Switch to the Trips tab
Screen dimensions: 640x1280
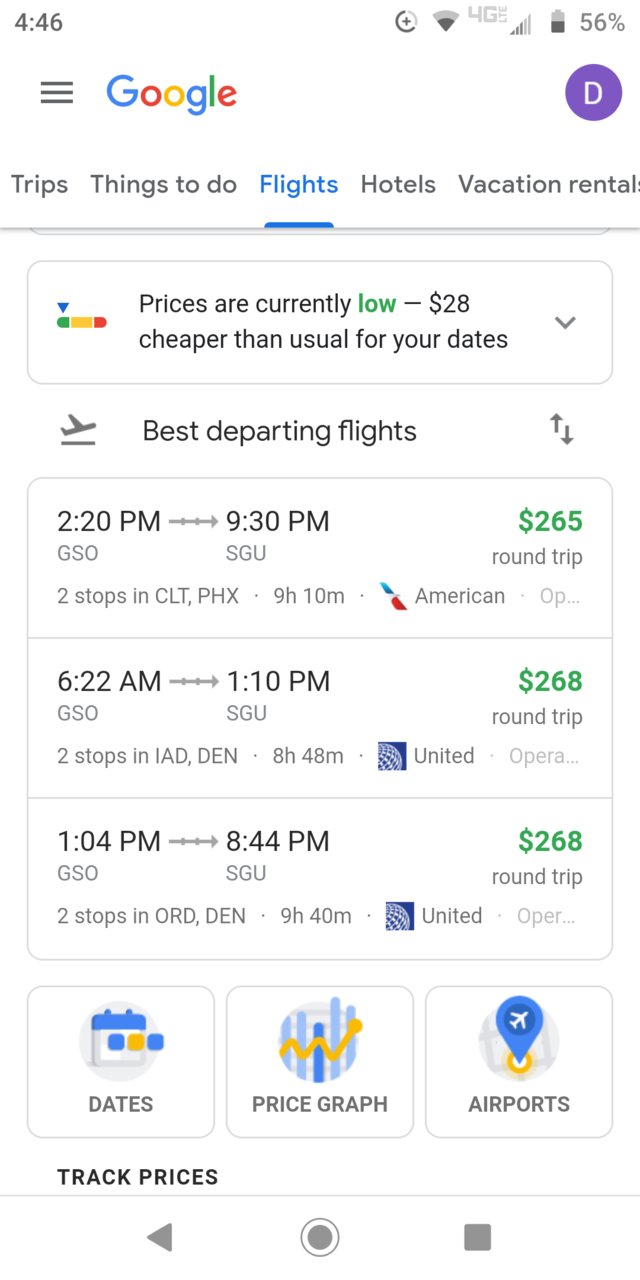(x=40, y=184)
